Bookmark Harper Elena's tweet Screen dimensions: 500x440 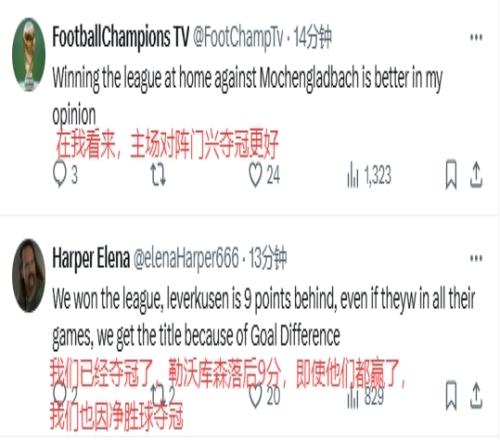coord(451,395)
